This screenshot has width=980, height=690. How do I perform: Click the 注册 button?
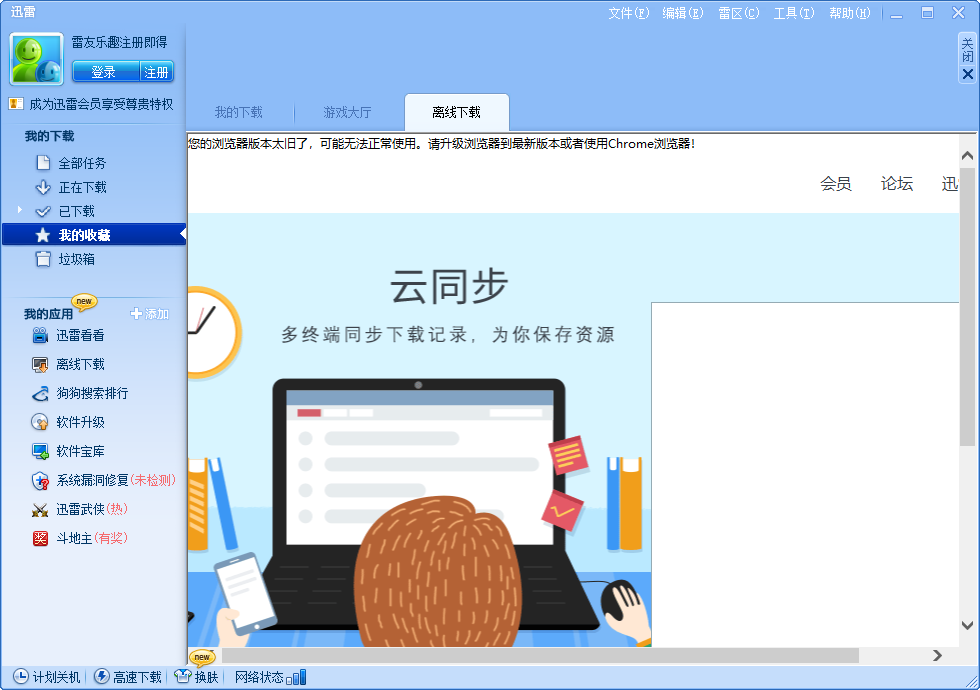(156, 72)
